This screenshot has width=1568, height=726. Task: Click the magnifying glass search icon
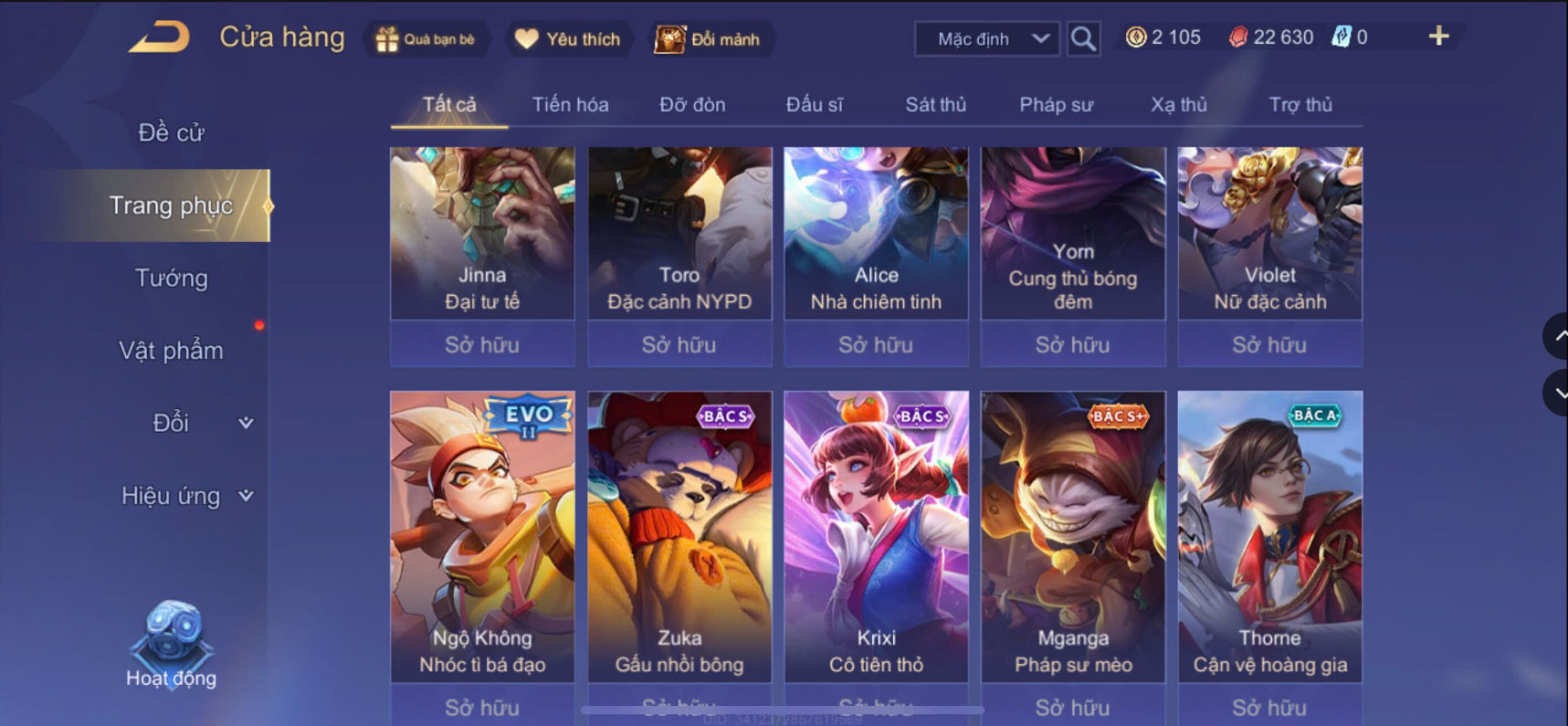[x=1083, y=38]
